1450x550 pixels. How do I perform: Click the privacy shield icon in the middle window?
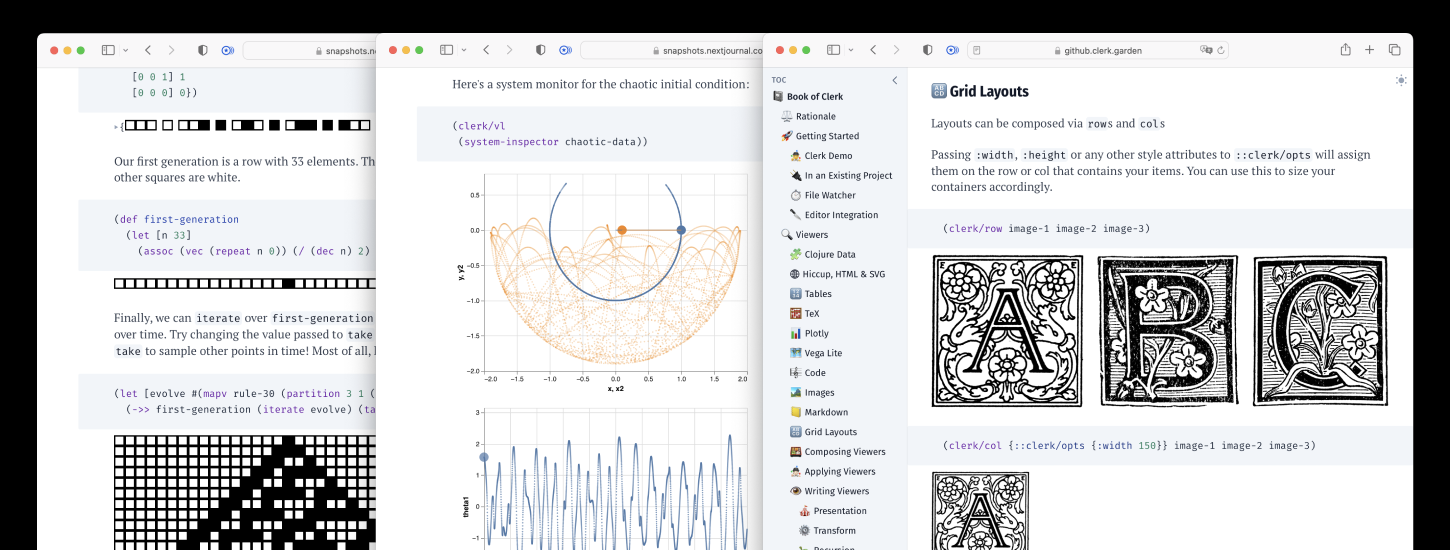point(540,50)
